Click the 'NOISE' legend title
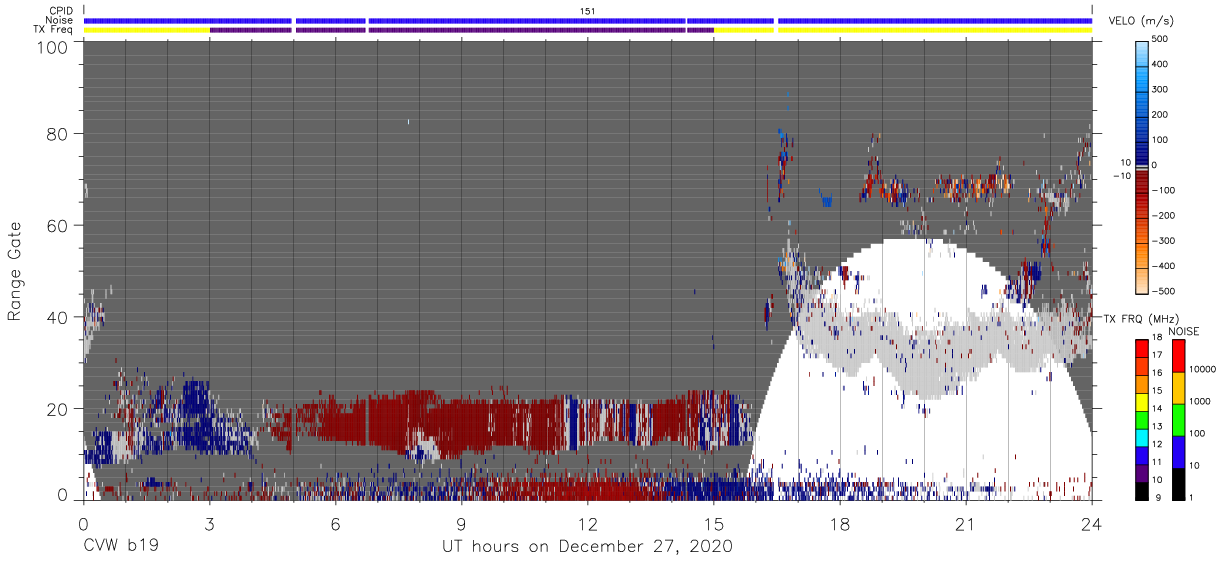The width and height of the screenshot is (1228, 567). (1184, 331)
